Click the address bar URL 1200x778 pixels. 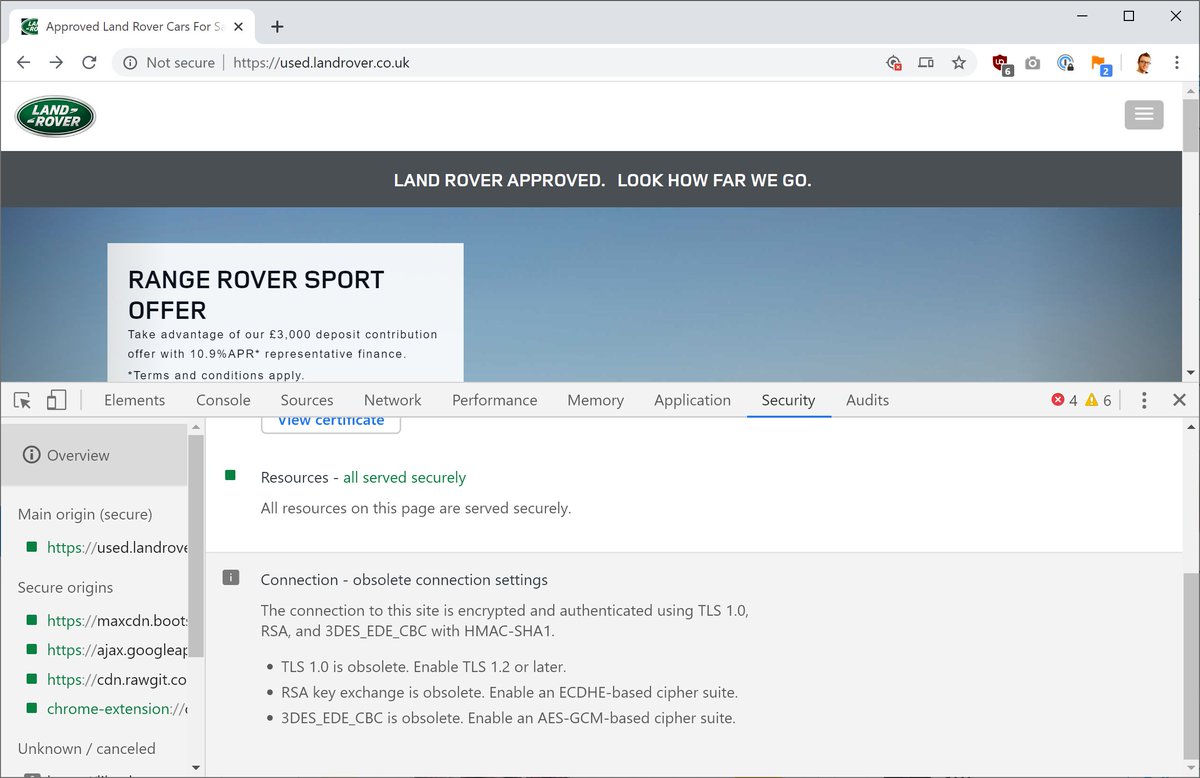(x=321, y=62)
